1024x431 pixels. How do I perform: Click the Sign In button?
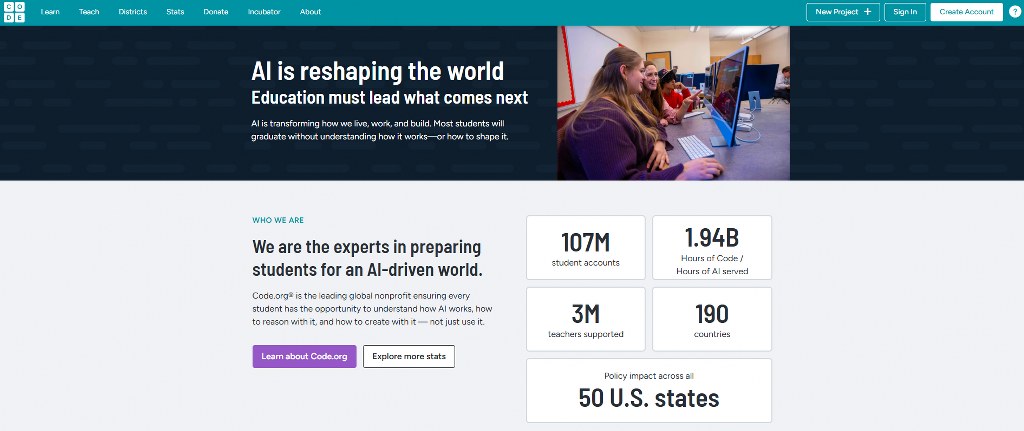(x=904, y=12)
